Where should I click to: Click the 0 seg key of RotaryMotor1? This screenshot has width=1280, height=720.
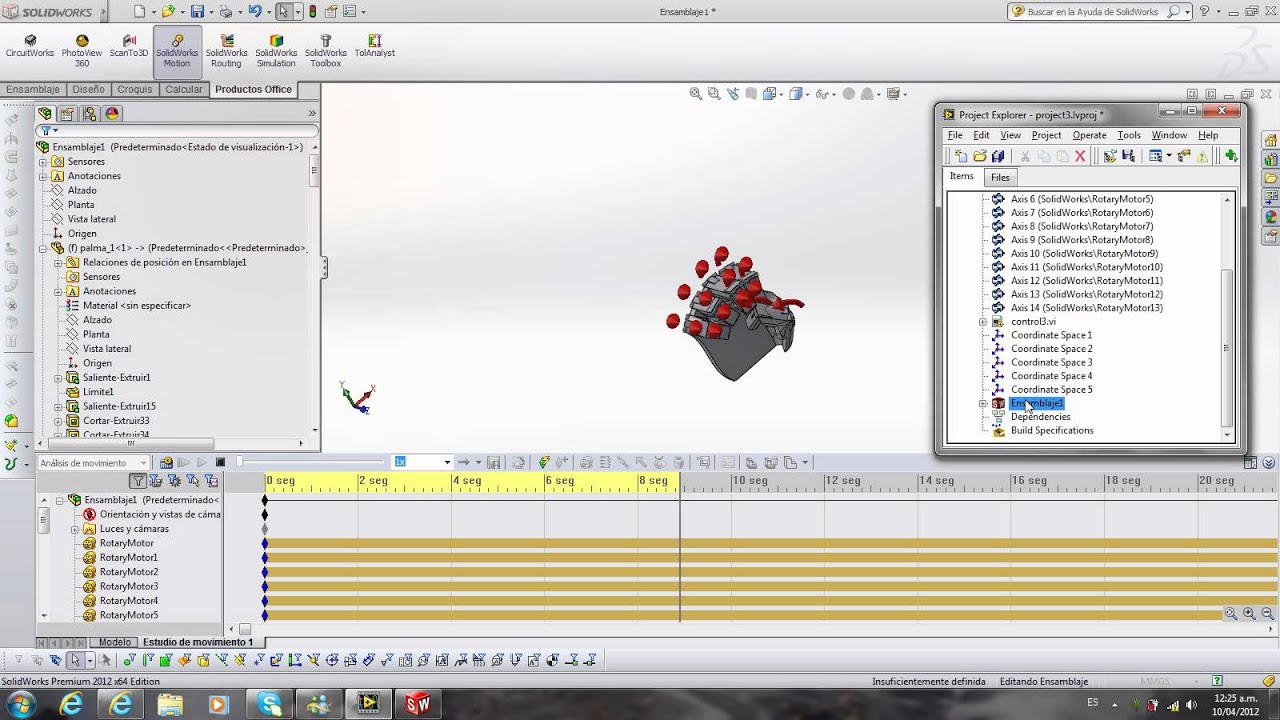tap(265, 557)
